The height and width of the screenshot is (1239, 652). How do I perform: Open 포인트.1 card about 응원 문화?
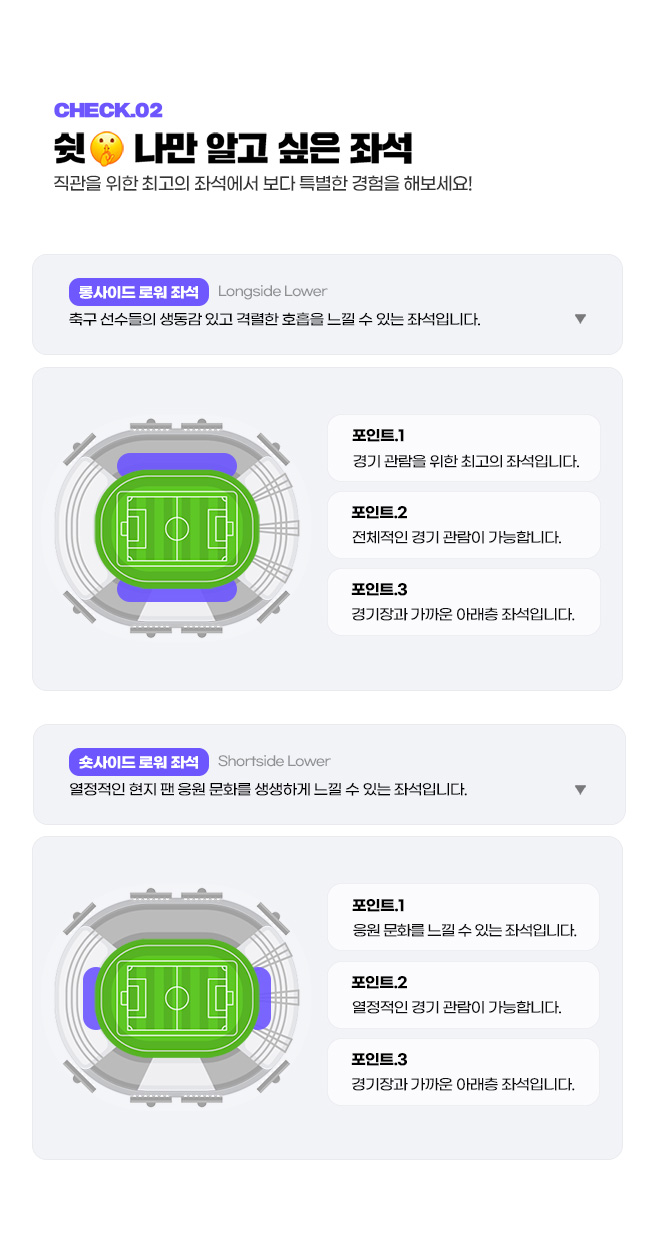(x=464, y=917)
